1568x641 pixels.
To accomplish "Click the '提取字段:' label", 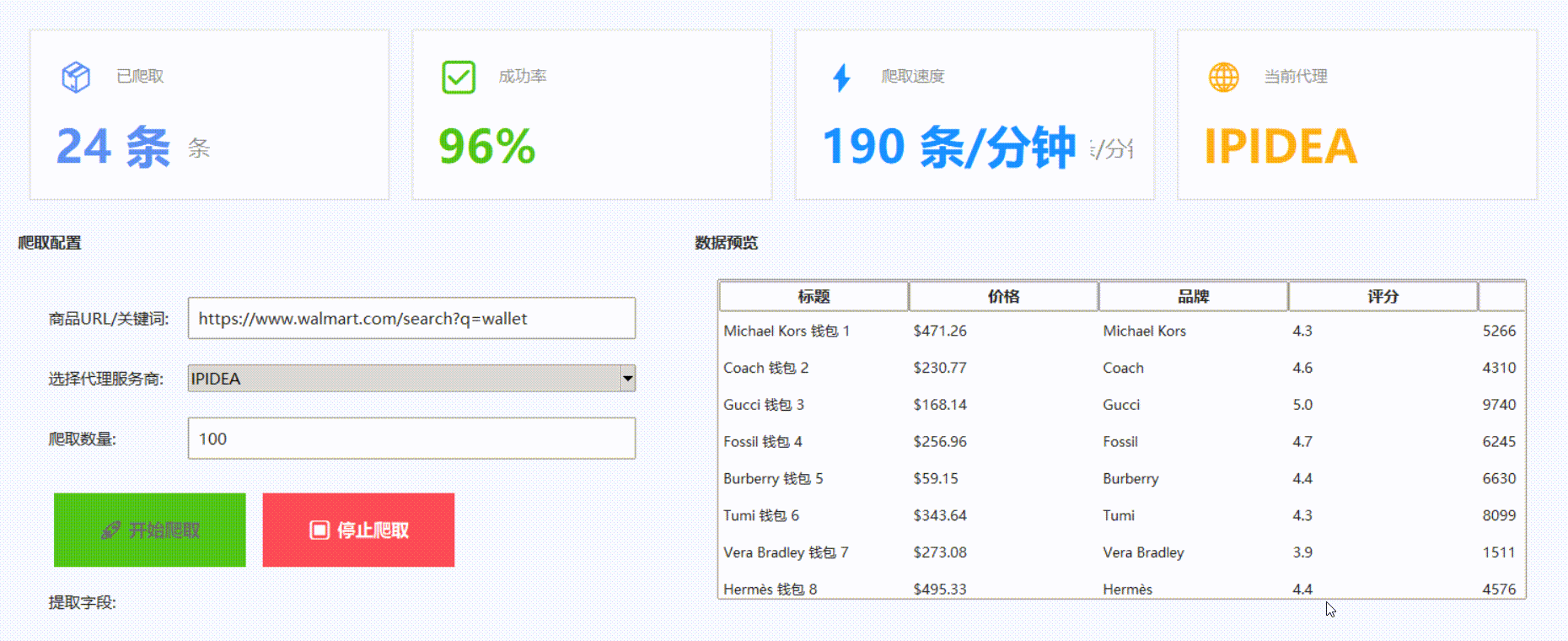I will coord(83,602).
